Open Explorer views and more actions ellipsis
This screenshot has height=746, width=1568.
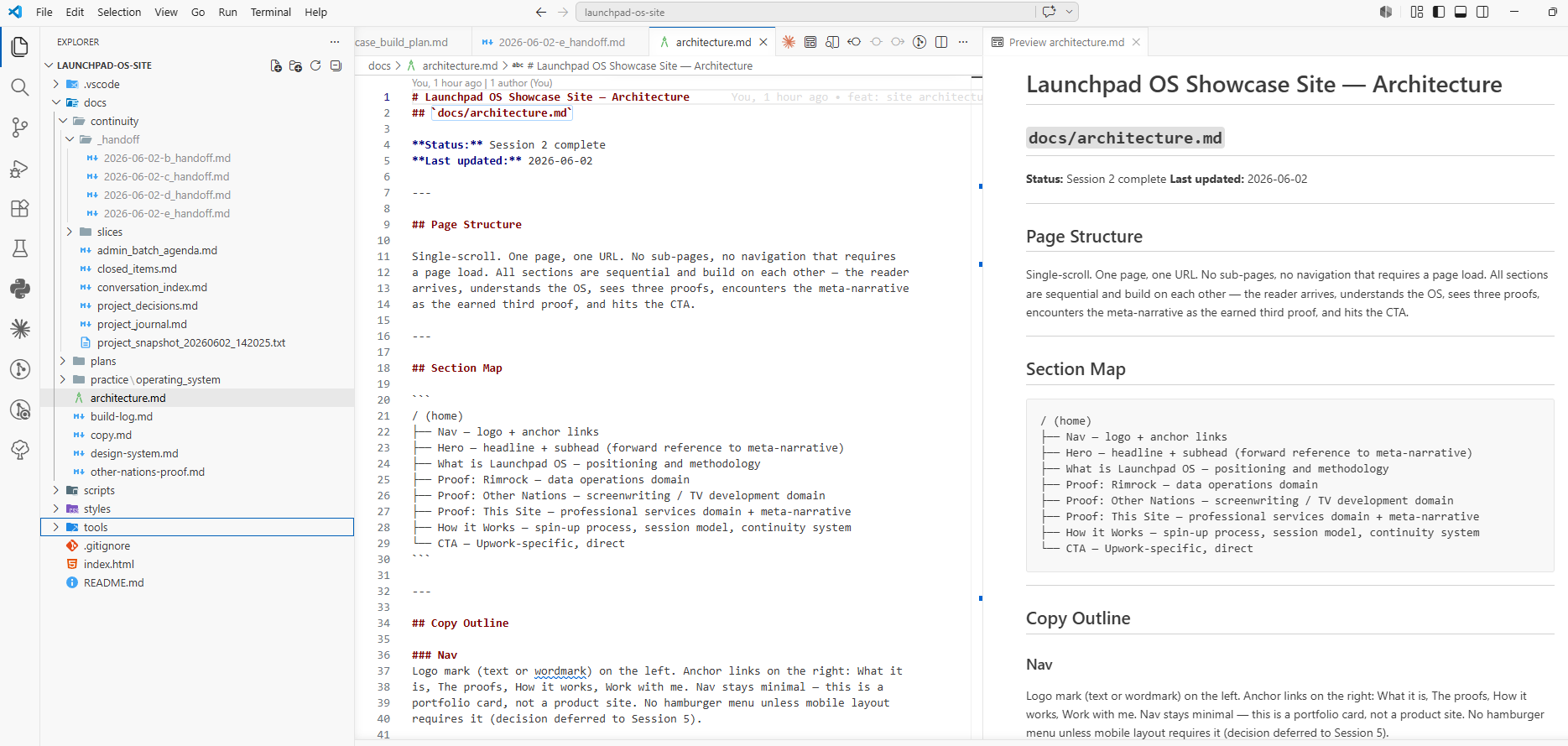point(335,42)
